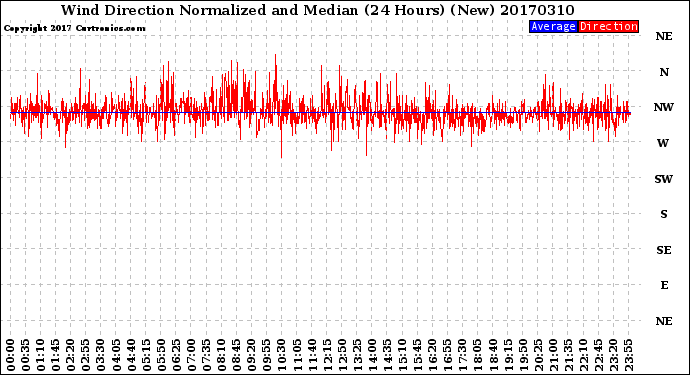Image resolution: width=690 pixels, height=375 pixels.
Task: Click the 17:30 time axis label
Action: tap(463, 355)
